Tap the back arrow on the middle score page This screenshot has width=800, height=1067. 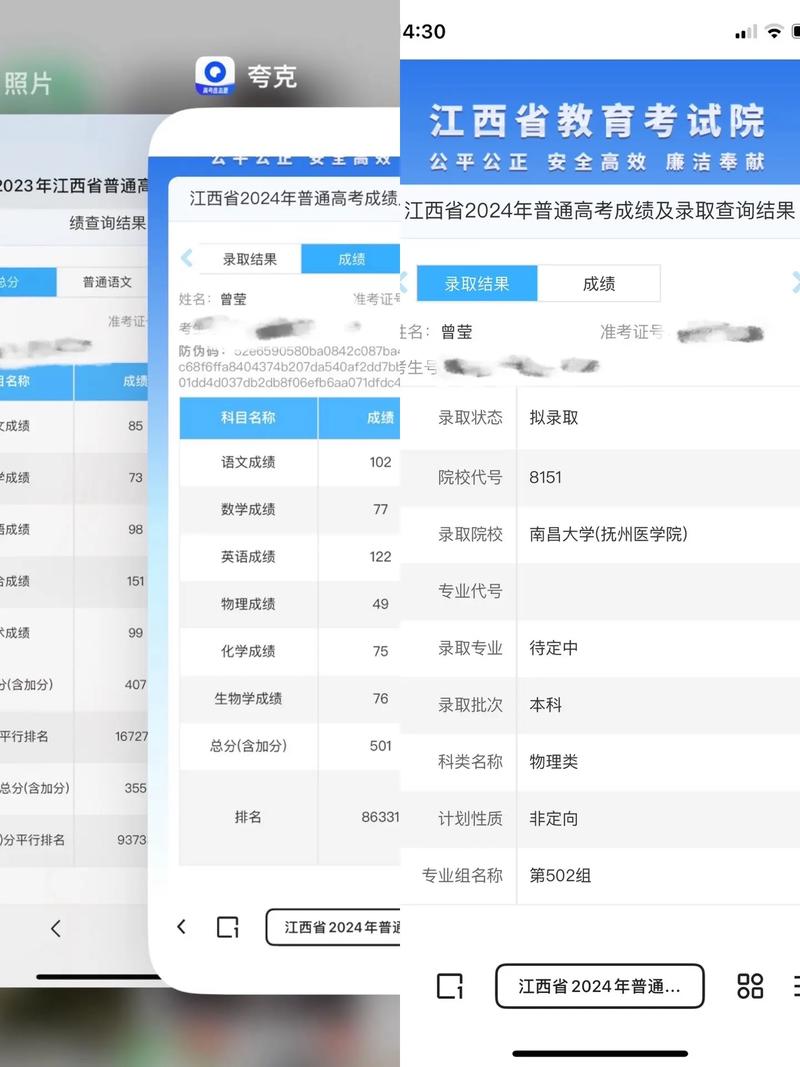click(x=182, y=926)
